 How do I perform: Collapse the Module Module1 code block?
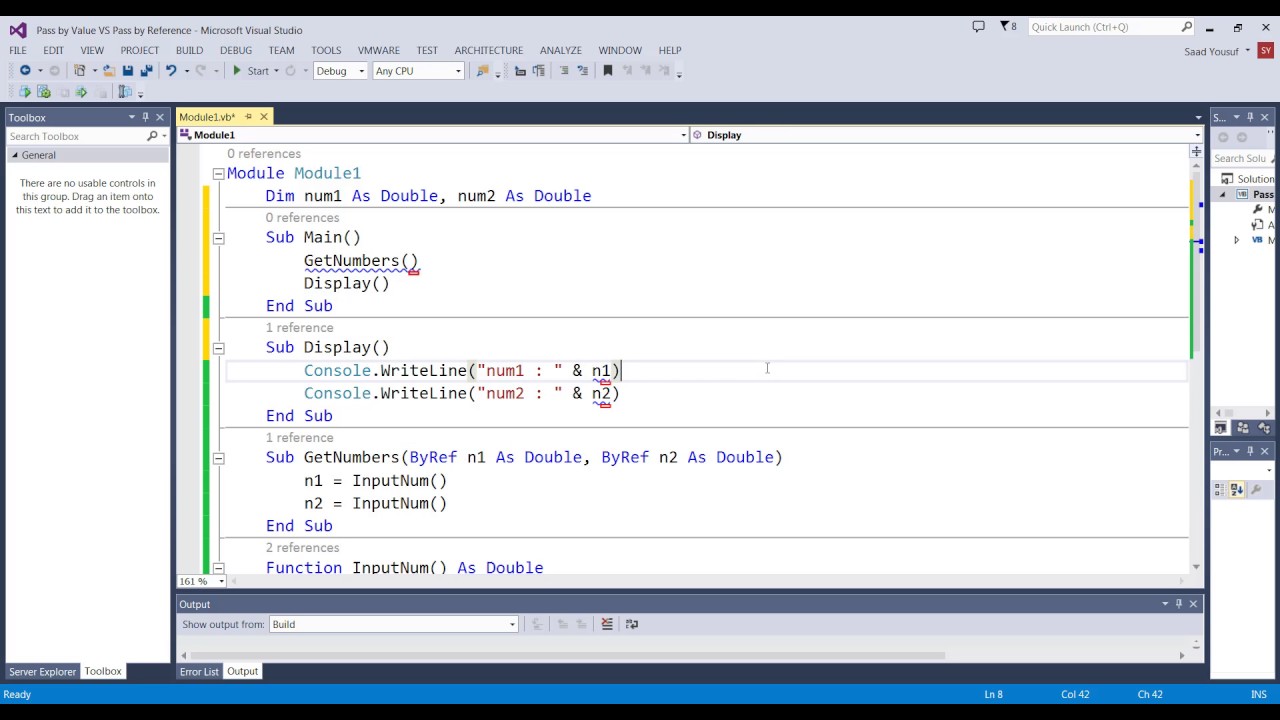click(x=218, y=174)
